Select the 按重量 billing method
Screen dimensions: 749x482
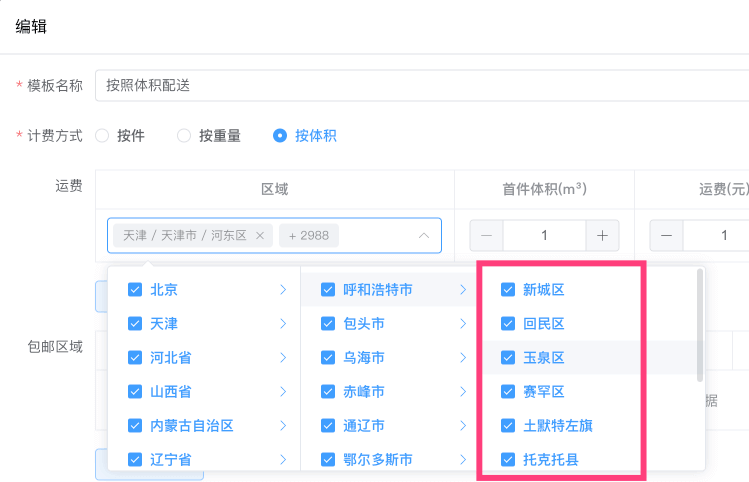click(184, 136)
